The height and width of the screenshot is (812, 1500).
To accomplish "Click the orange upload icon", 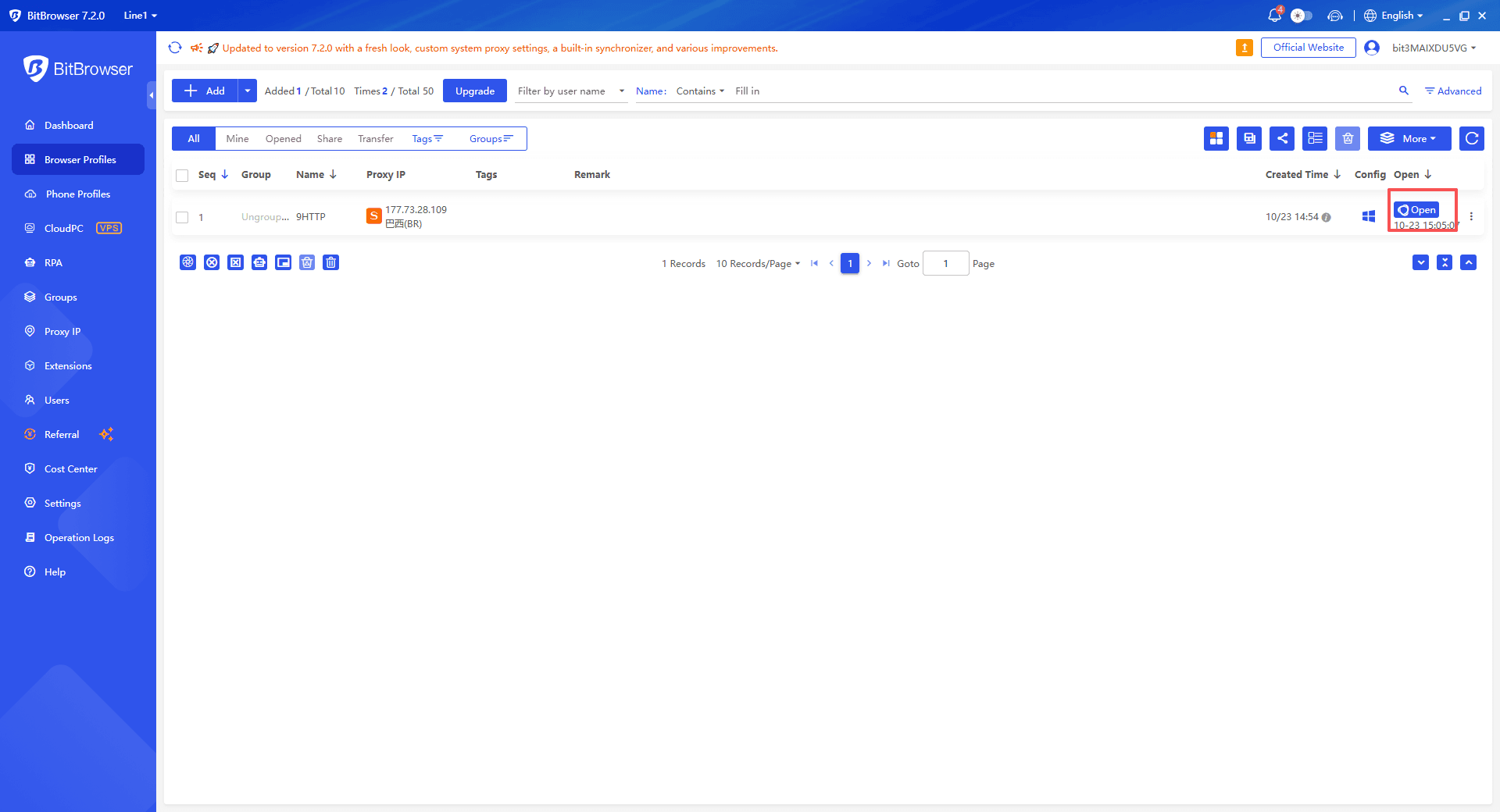I will (1245, 48).
